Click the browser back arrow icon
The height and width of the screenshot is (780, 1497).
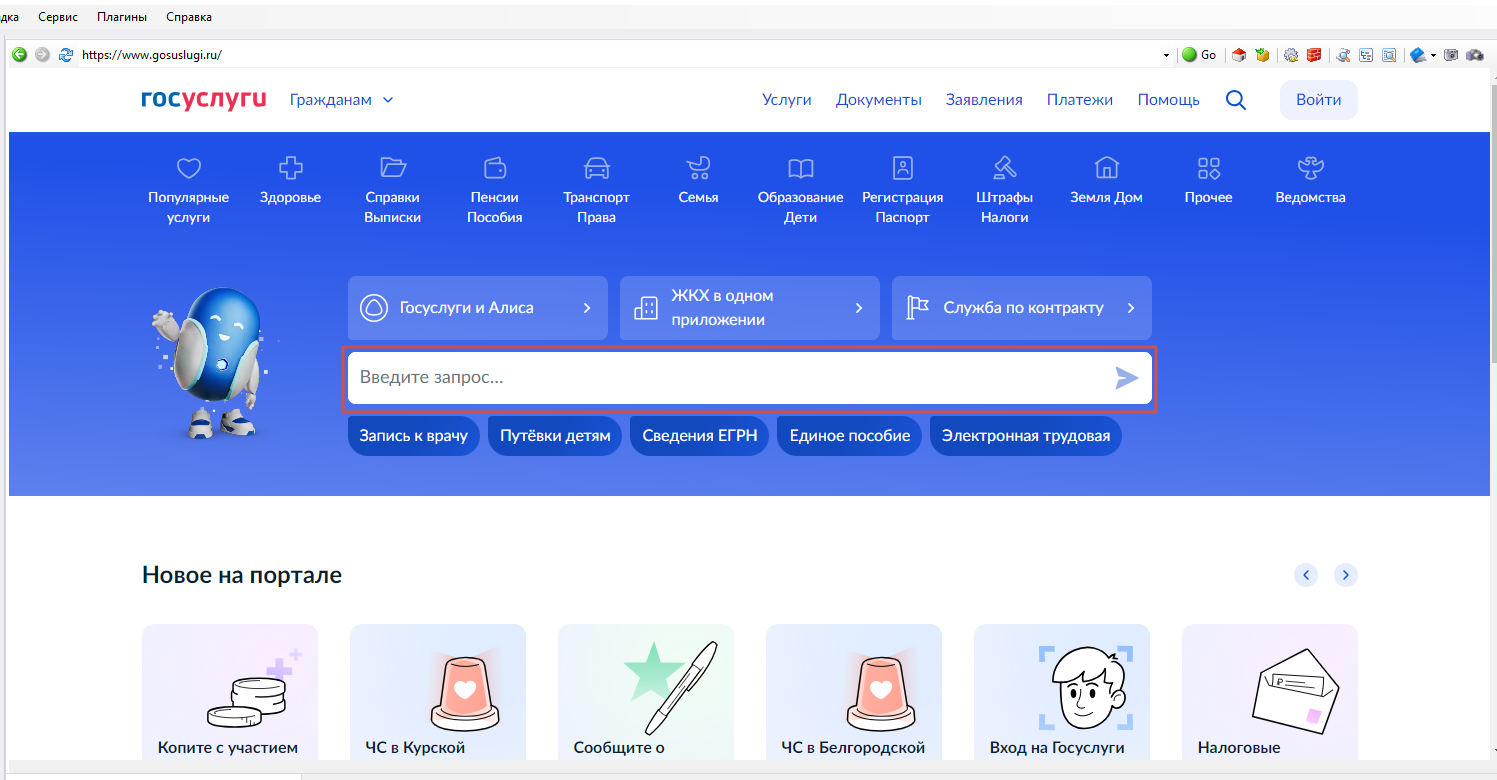(x=19, y=55)
